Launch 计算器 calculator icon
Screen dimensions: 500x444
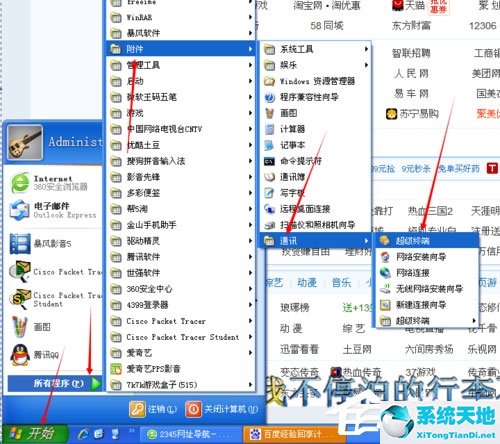tap(269, 129)
